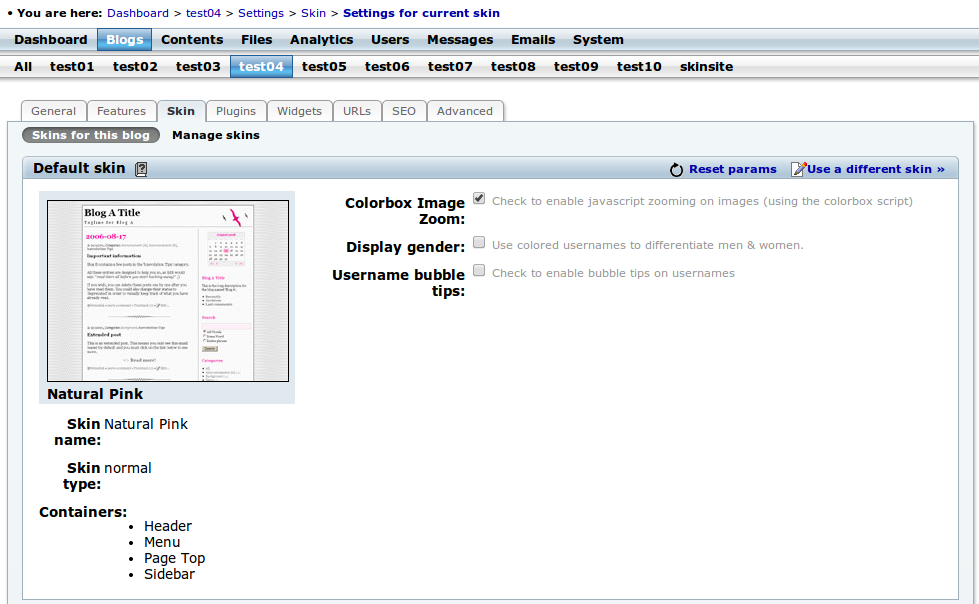Screen dimensions: 979x604
Task: Click the Skins for this blog button
Action: (91, 136)
